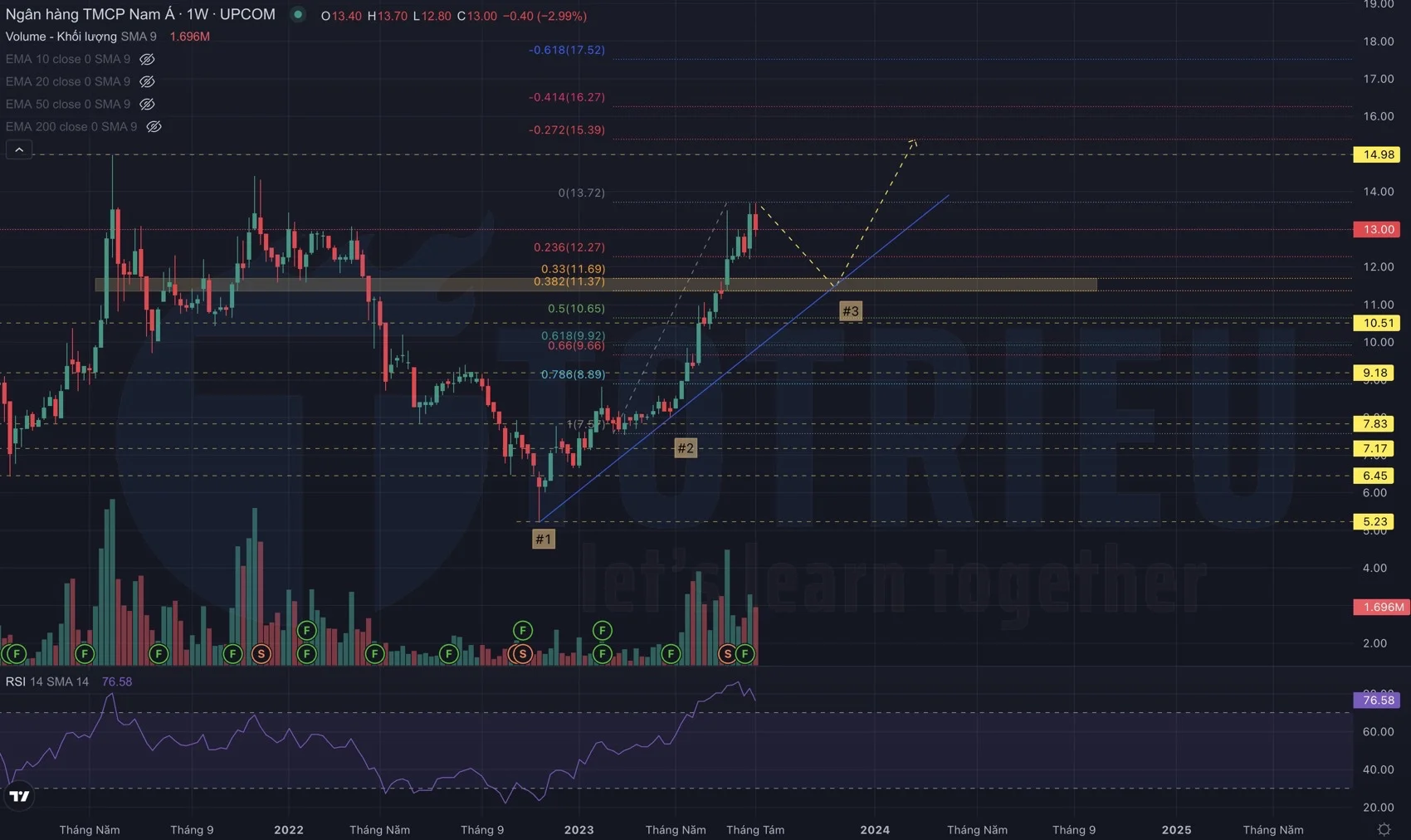Click the 7.17 yellow price label
This screenshot has width=1411, height=840.
pos(1375,448)
